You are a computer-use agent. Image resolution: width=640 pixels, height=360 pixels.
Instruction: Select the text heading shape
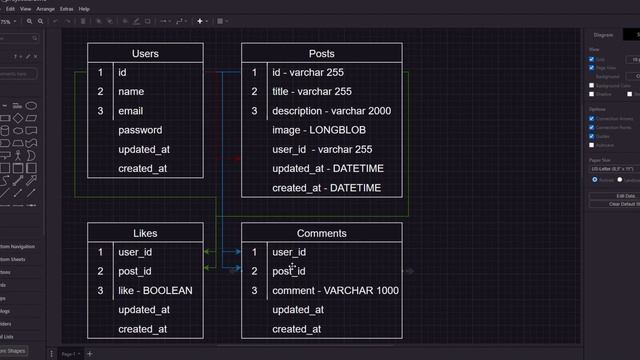[17, 106]
